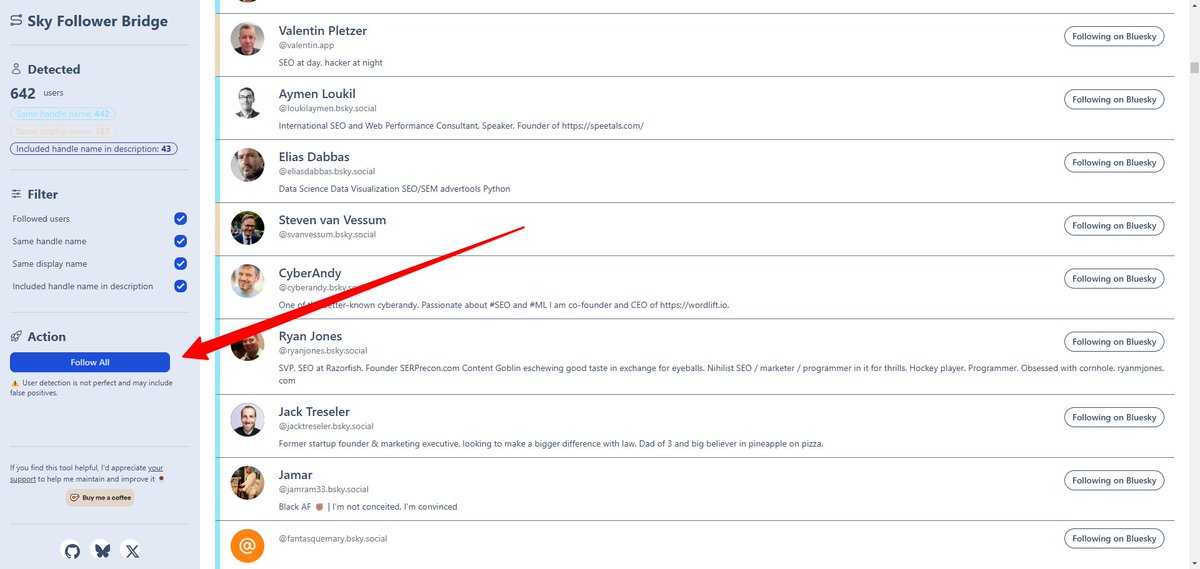The width and height of the screenshot is (1200, 569).
Task: Click the Sky Follower Bridge title text
Action: point(98,21)
